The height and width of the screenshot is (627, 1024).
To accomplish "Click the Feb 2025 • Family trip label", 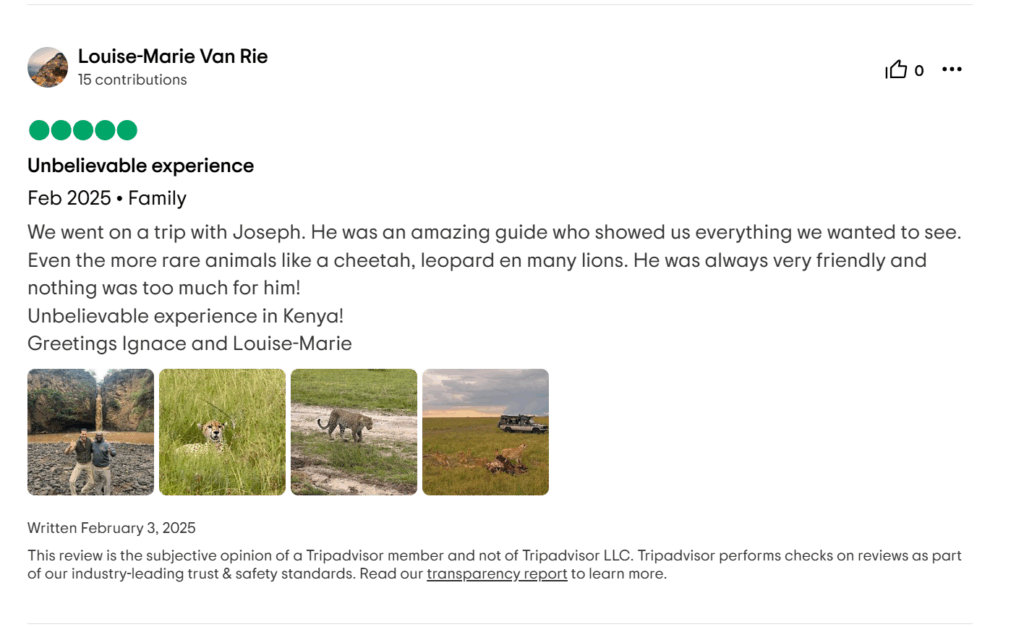I will point(107,198).
